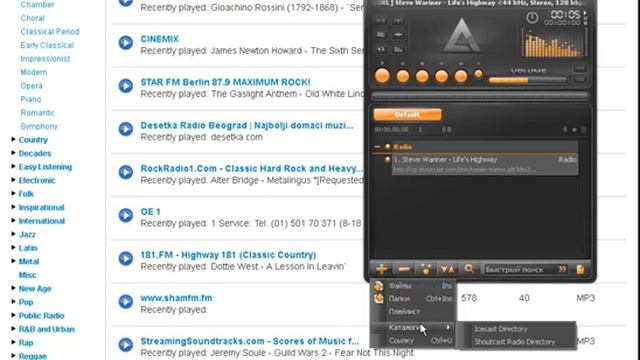Expand the Folk genre arrow
The image size is (640, 360).
coord(13,193)
